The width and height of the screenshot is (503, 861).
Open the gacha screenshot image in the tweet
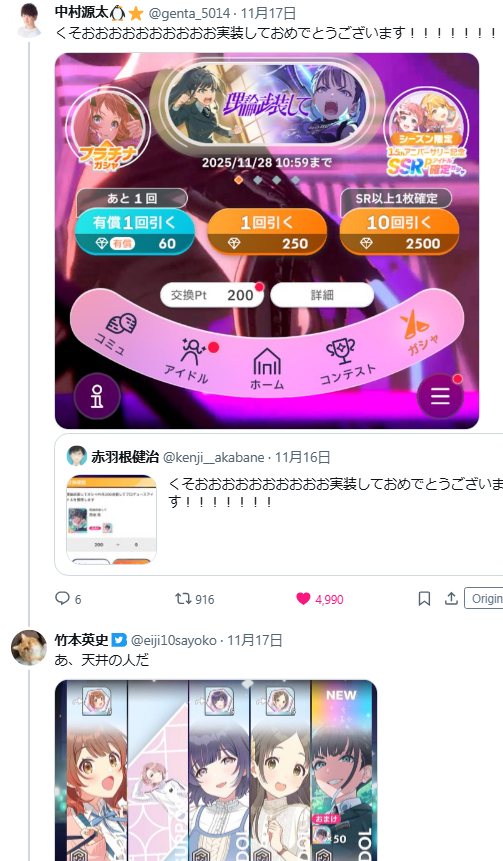click(267, 241)
